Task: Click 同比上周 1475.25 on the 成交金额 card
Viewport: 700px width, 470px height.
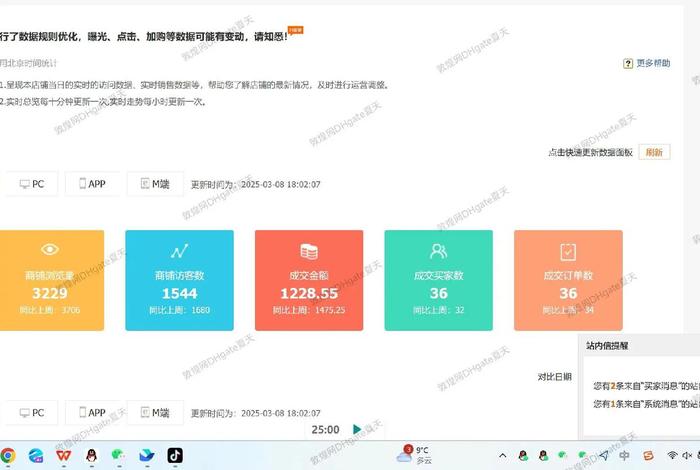Action: pyautogui.click(x=309, y=310)
